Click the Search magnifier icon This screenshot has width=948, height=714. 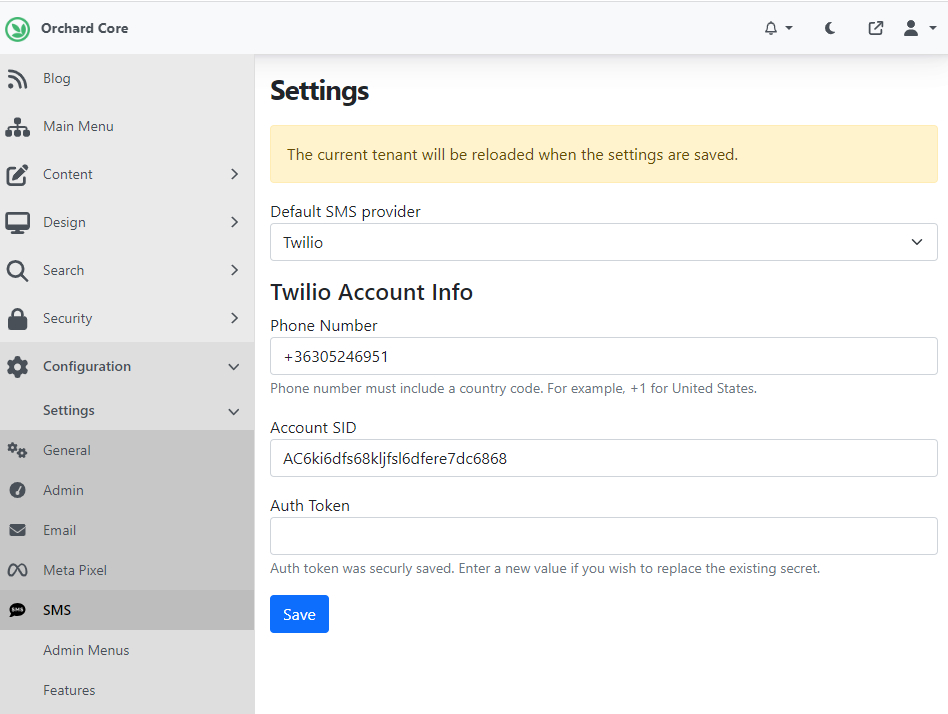pyautogui.click(x=18, y=271)
